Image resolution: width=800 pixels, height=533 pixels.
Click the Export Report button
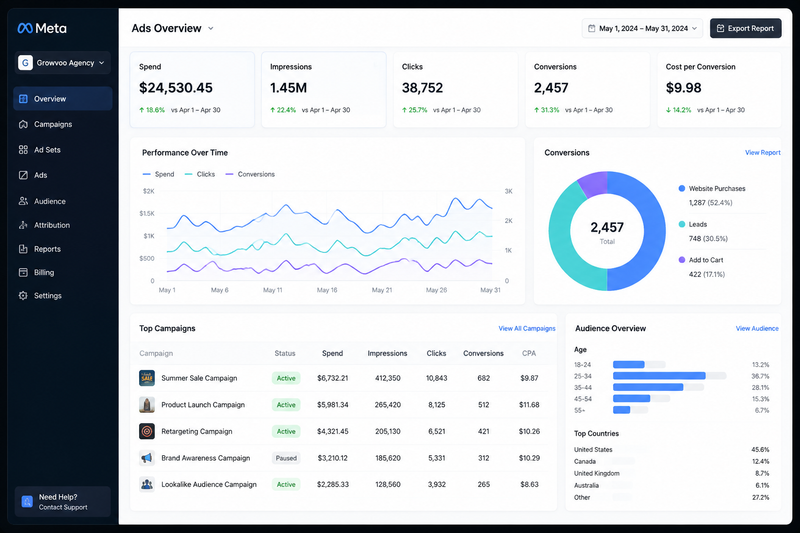click(745, 29)
